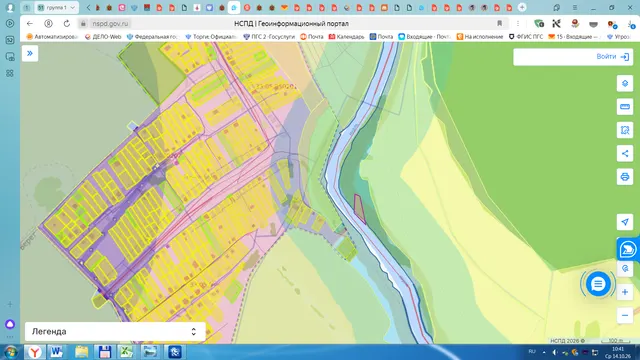640x360 pixels.
Task: Click the user account icon near address bar
Action: point(48,24)
